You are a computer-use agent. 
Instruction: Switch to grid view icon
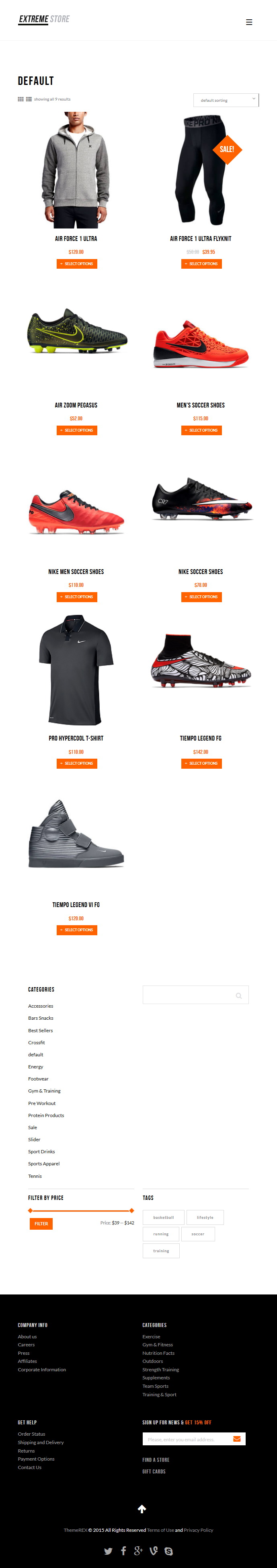pyautogui.click(x=21, y=99)
